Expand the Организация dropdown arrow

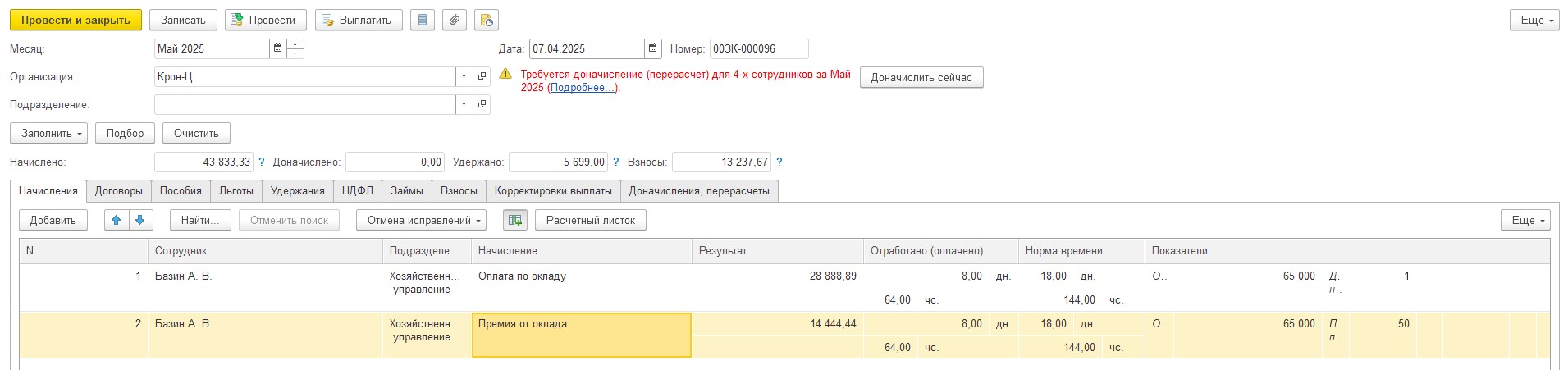pos(464,76)
